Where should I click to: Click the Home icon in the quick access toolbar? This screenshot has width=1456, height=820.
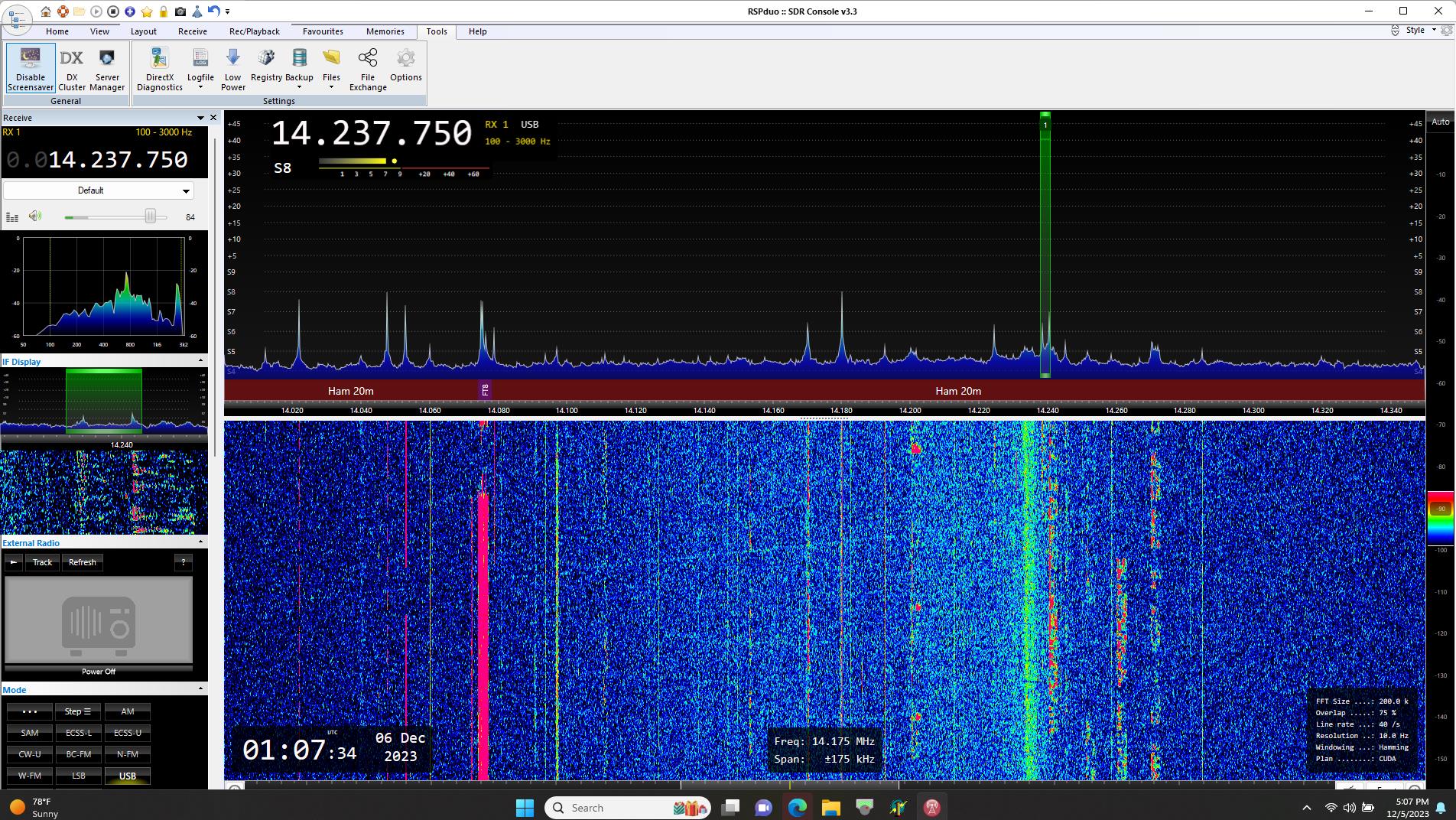point(45,11)
